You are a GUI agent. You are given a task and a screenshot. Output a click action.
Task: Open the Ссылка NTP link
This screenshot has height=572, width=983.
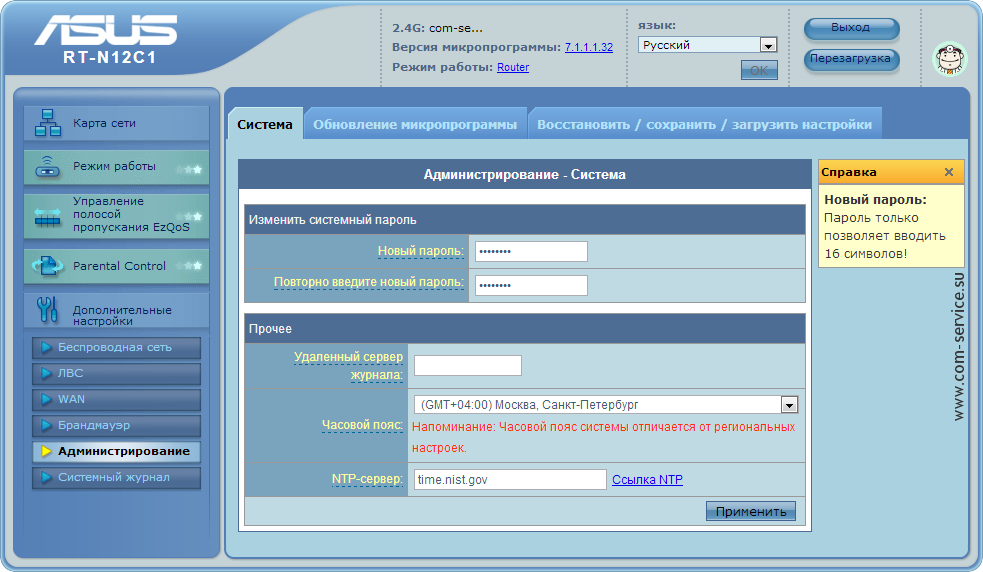(x=647, y=480)
